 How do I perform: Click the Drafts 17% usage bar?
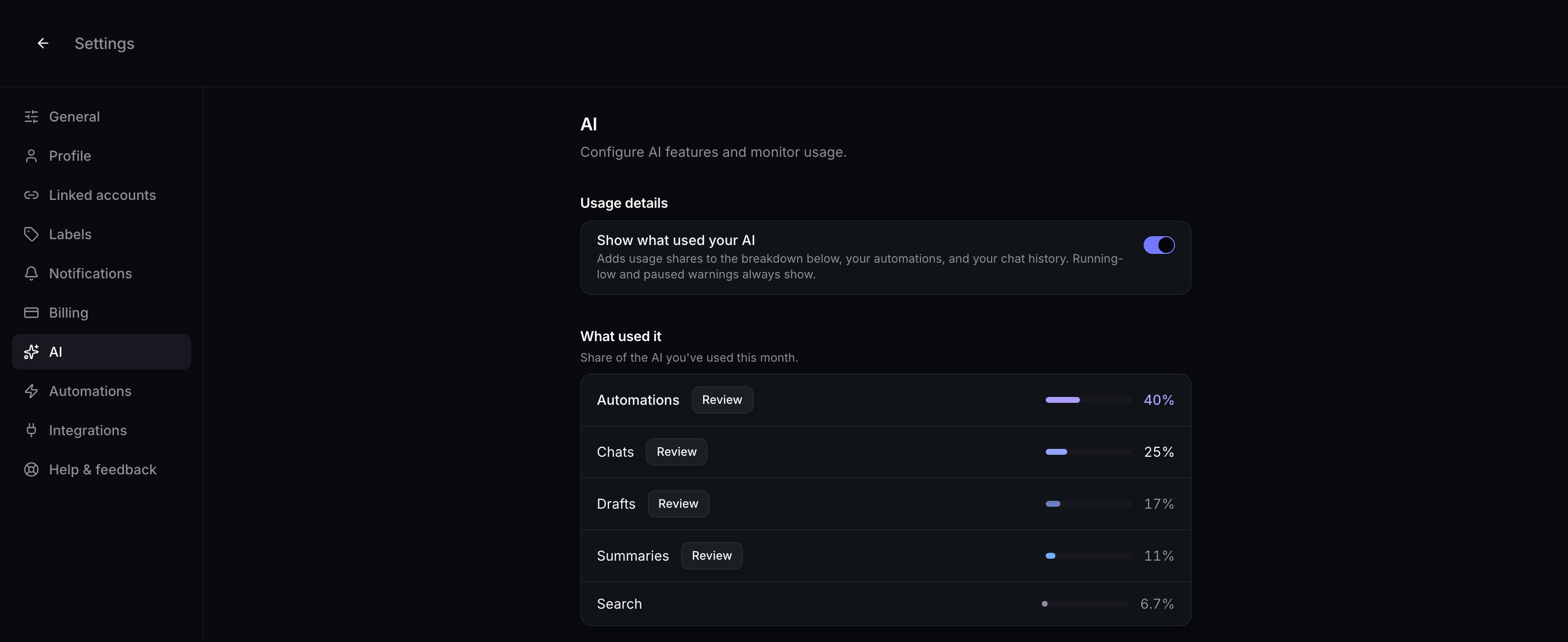1088,504
